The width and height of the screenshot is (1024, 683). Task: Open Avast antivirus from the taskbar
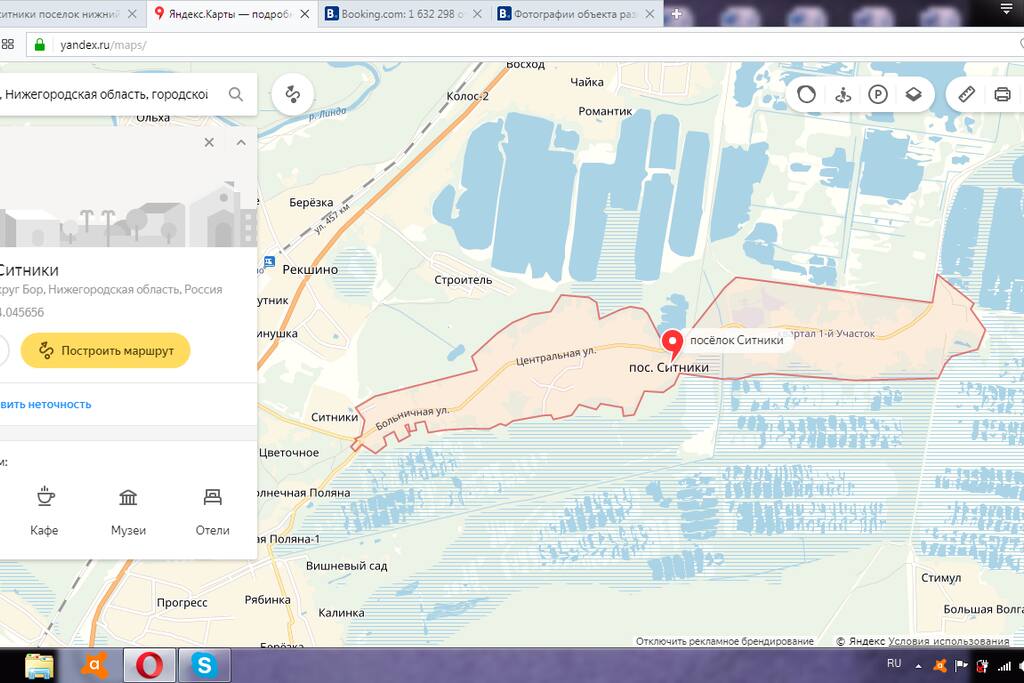[x=94, y=666]
